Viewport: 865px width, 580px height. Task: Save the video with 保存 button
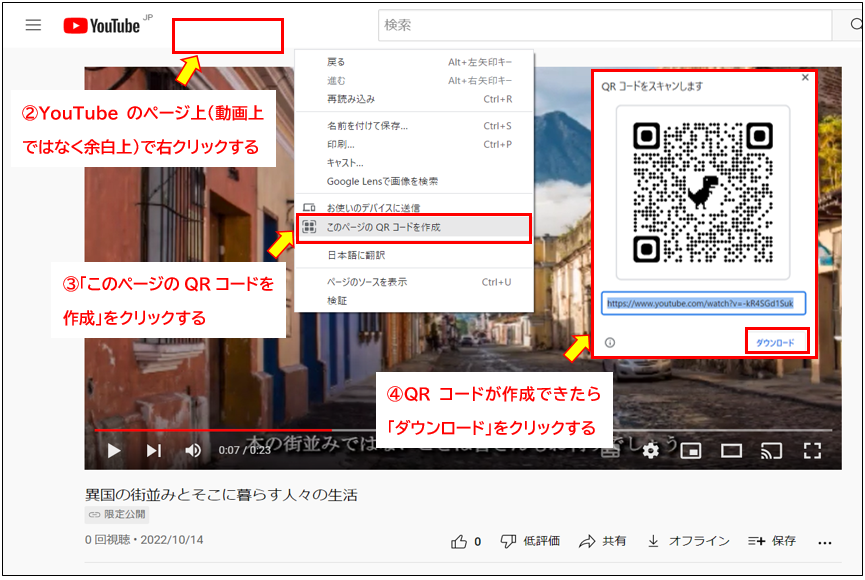tap(772, 541)
